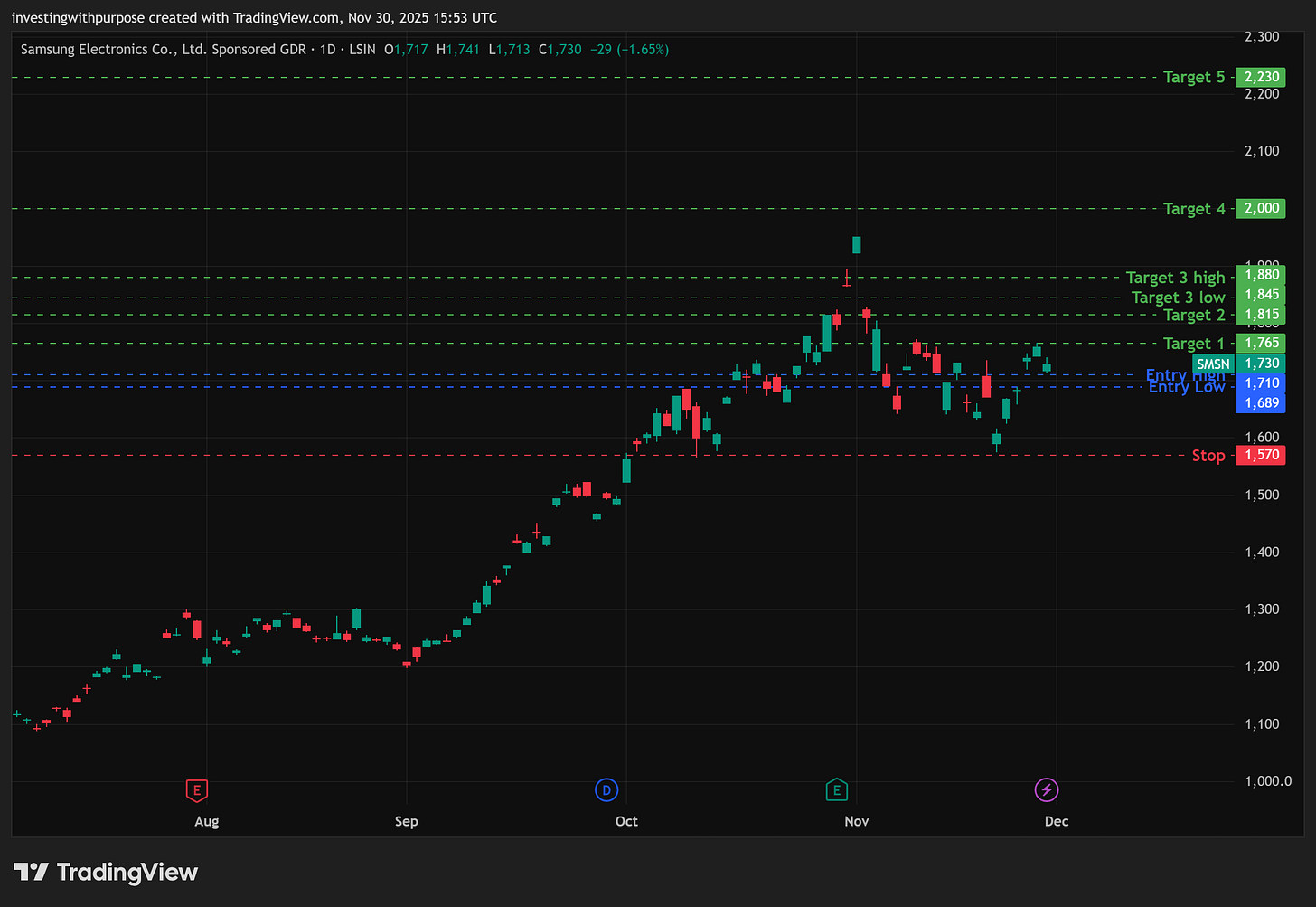Click the Target 4 price tag 2,000
Screen dimensions: 1316x907
(x=1261, y=208)
